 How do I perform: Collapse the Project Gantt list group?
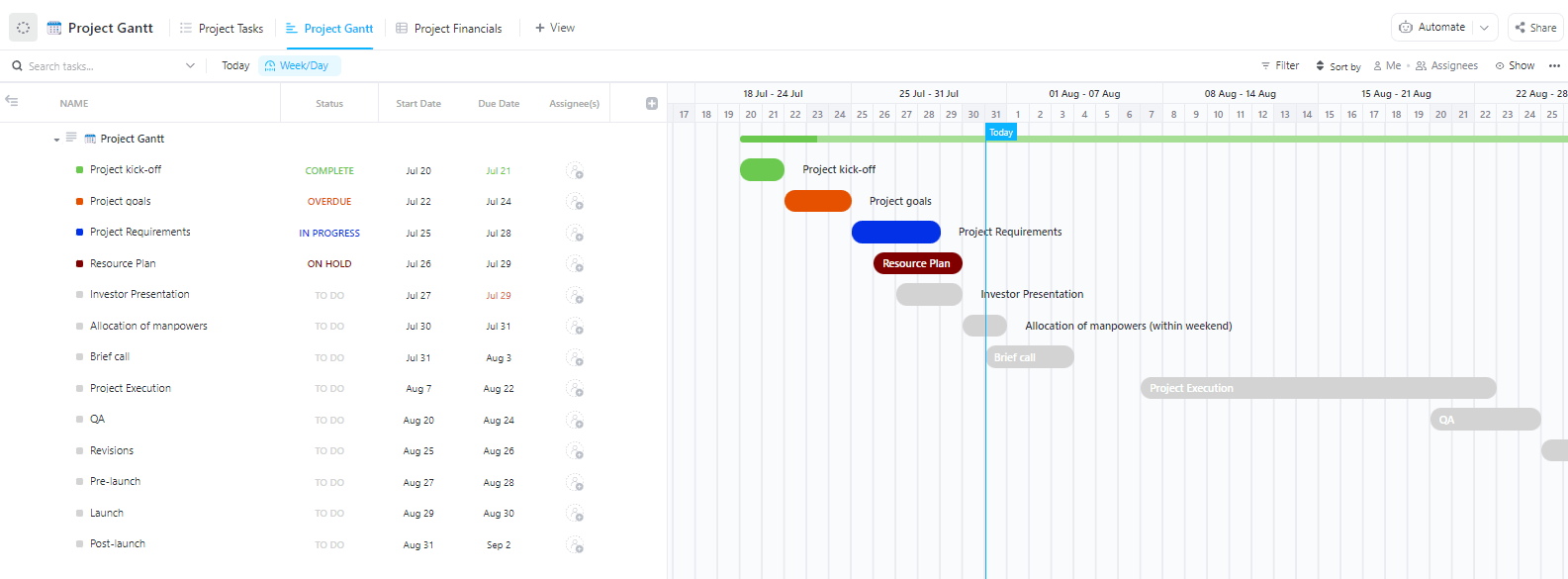[x=56, y=140]
